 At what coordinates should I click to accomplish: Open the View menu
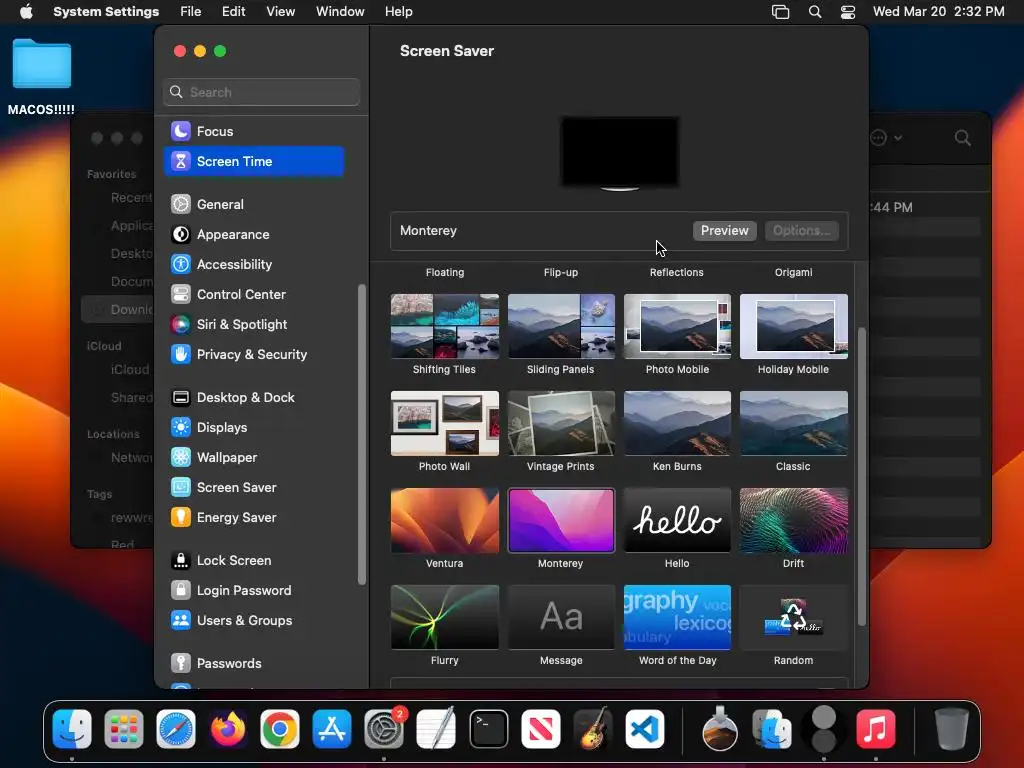click(280, 12)
